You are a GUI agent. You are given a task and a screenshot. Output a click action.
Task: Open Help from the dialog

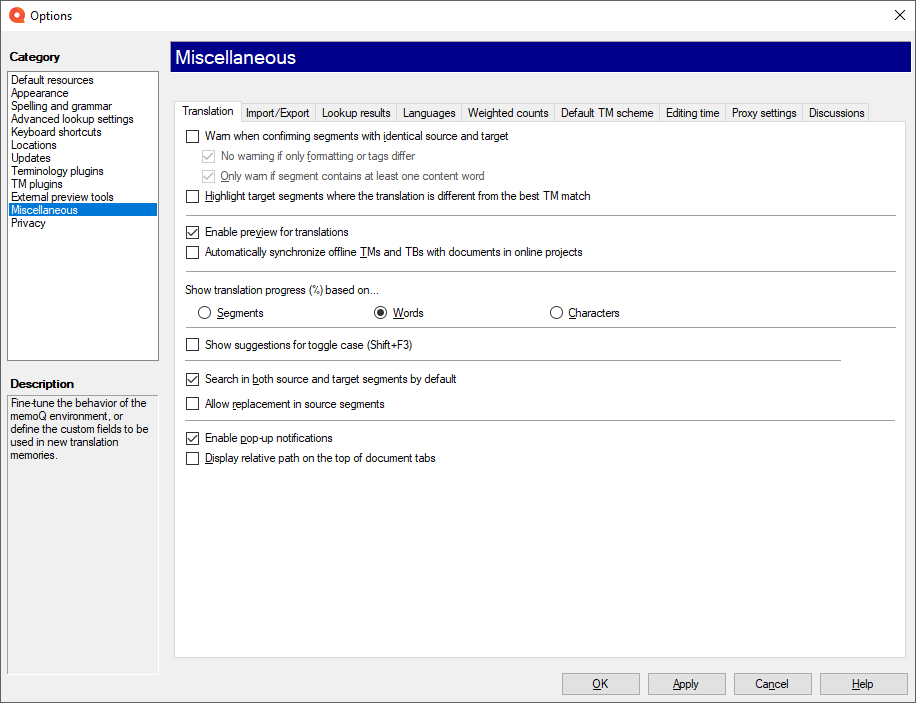click(x=862, y=684)
